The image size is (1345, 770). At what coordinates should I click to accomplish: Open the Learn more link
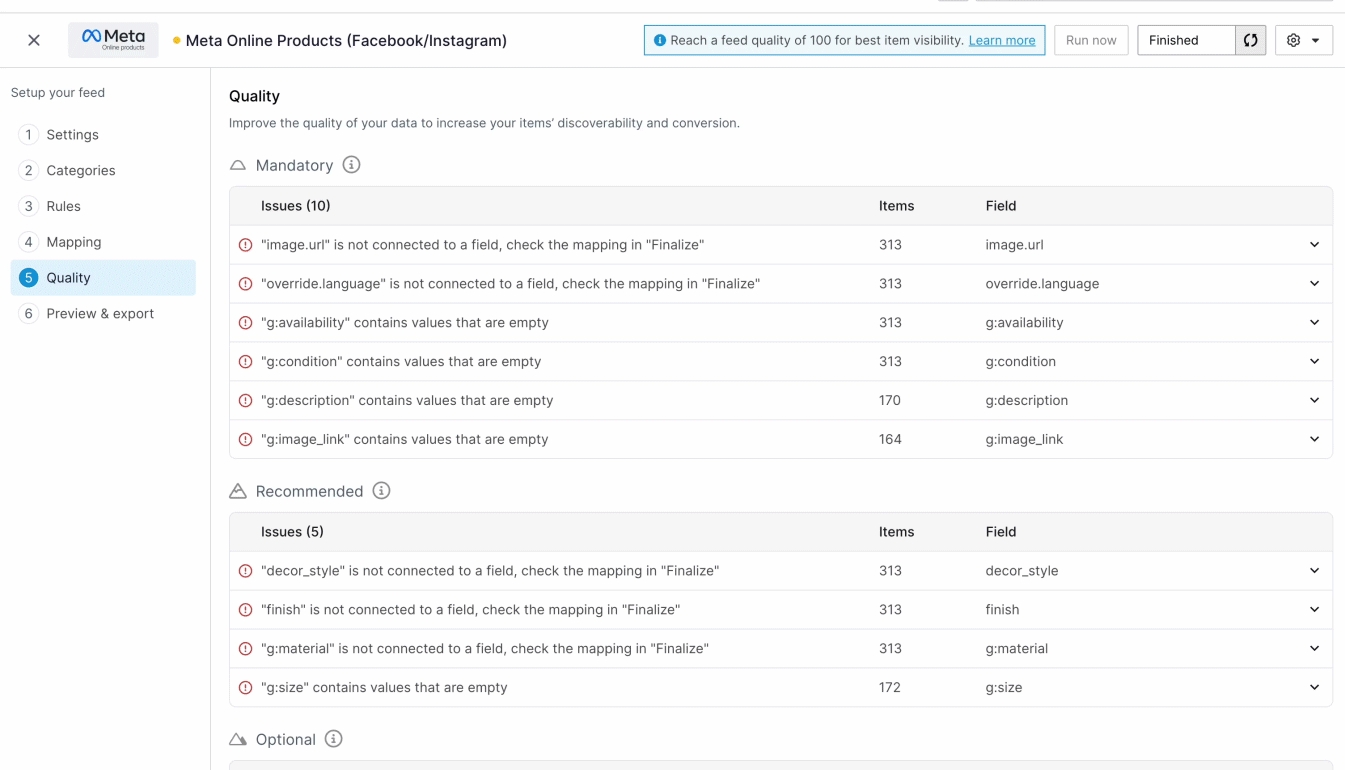(x=1001, y=40)
